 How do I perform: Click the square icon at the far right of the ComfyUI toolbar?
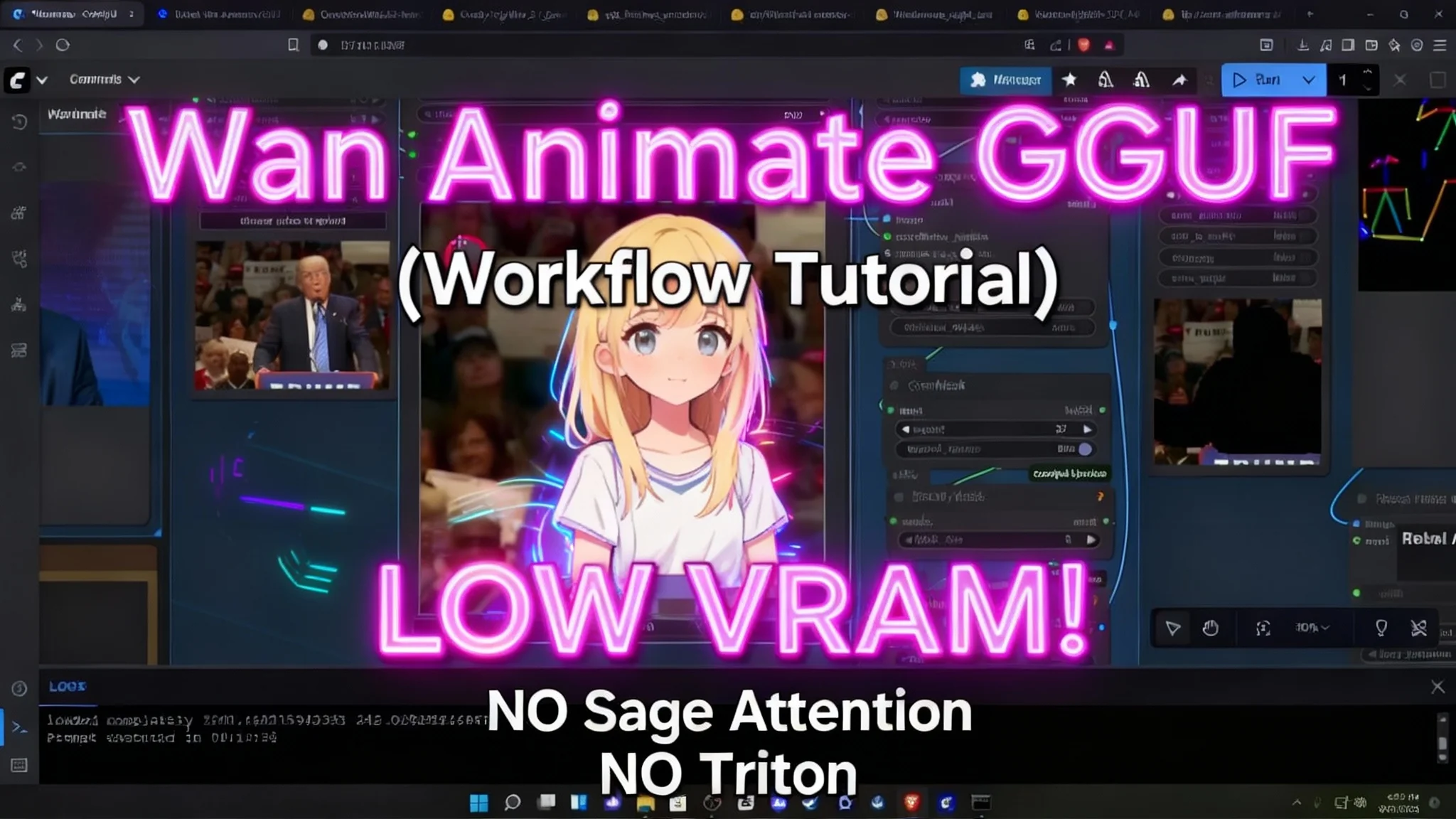click(x=1438, y=80)
